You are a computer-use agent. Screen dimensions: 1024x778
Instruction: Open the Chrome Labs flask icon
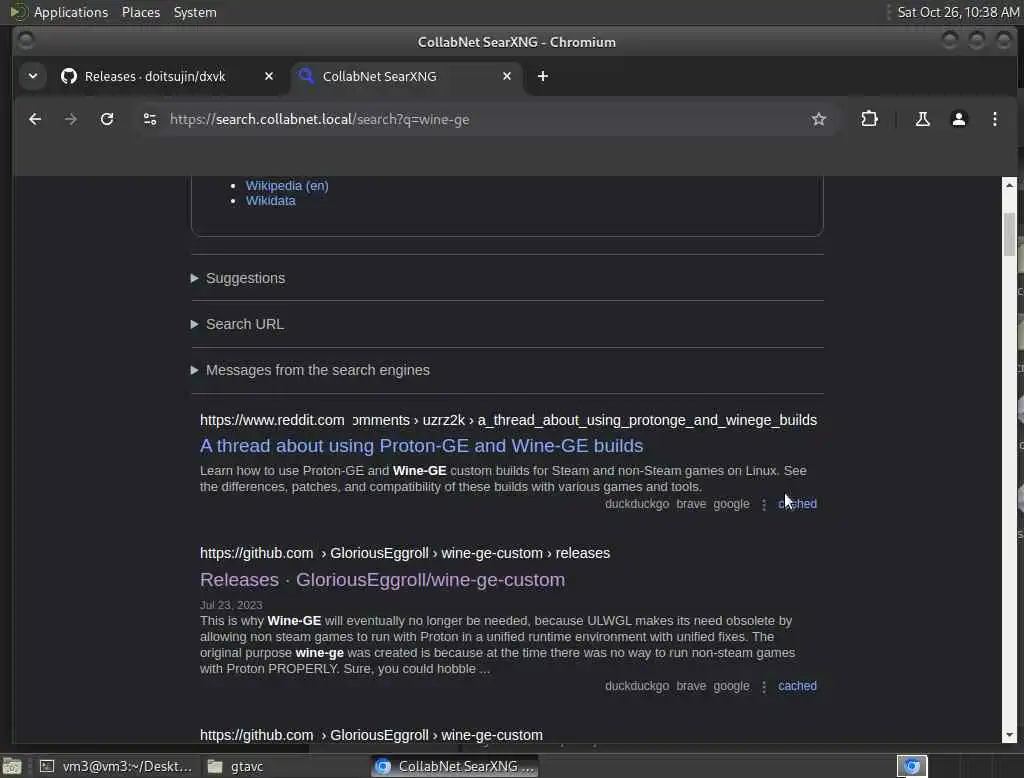click(922, 119)
